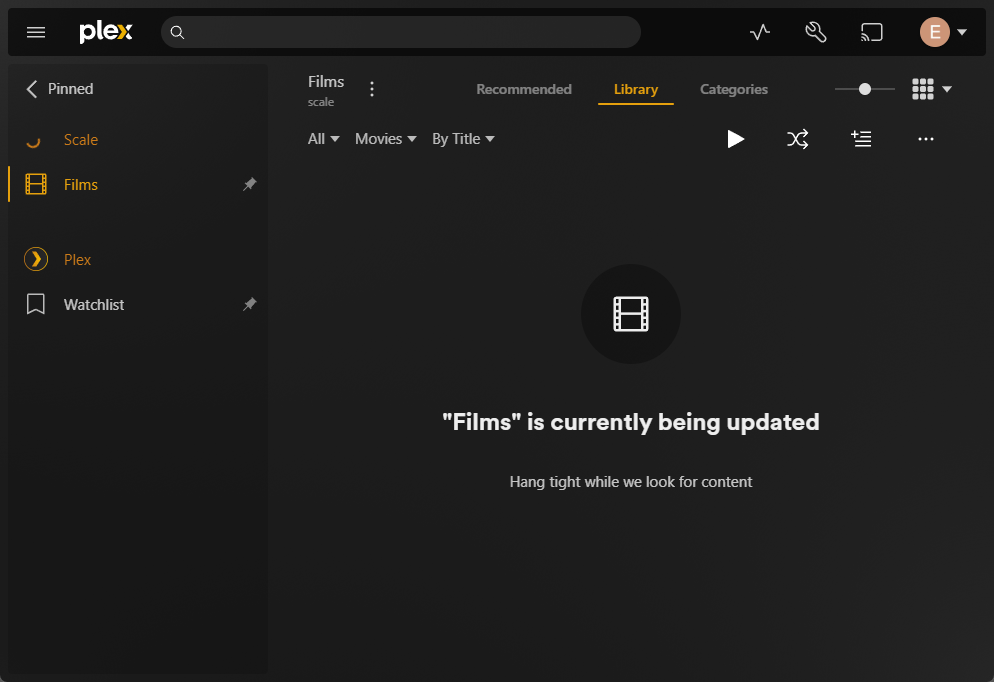Click the Pinned sidebar label
994x682 pixels.
point(70,89)
